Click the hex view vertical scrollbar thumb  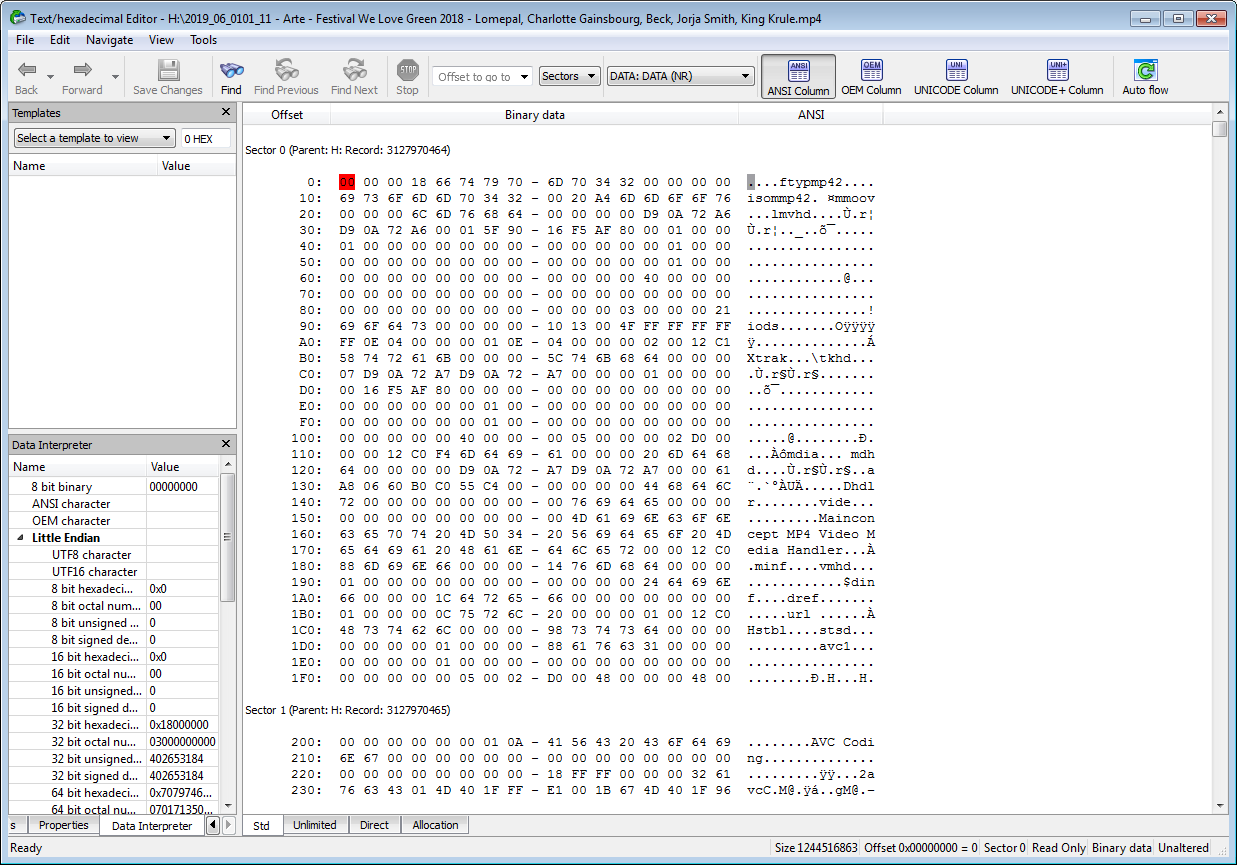click(x=1219, y=129)
